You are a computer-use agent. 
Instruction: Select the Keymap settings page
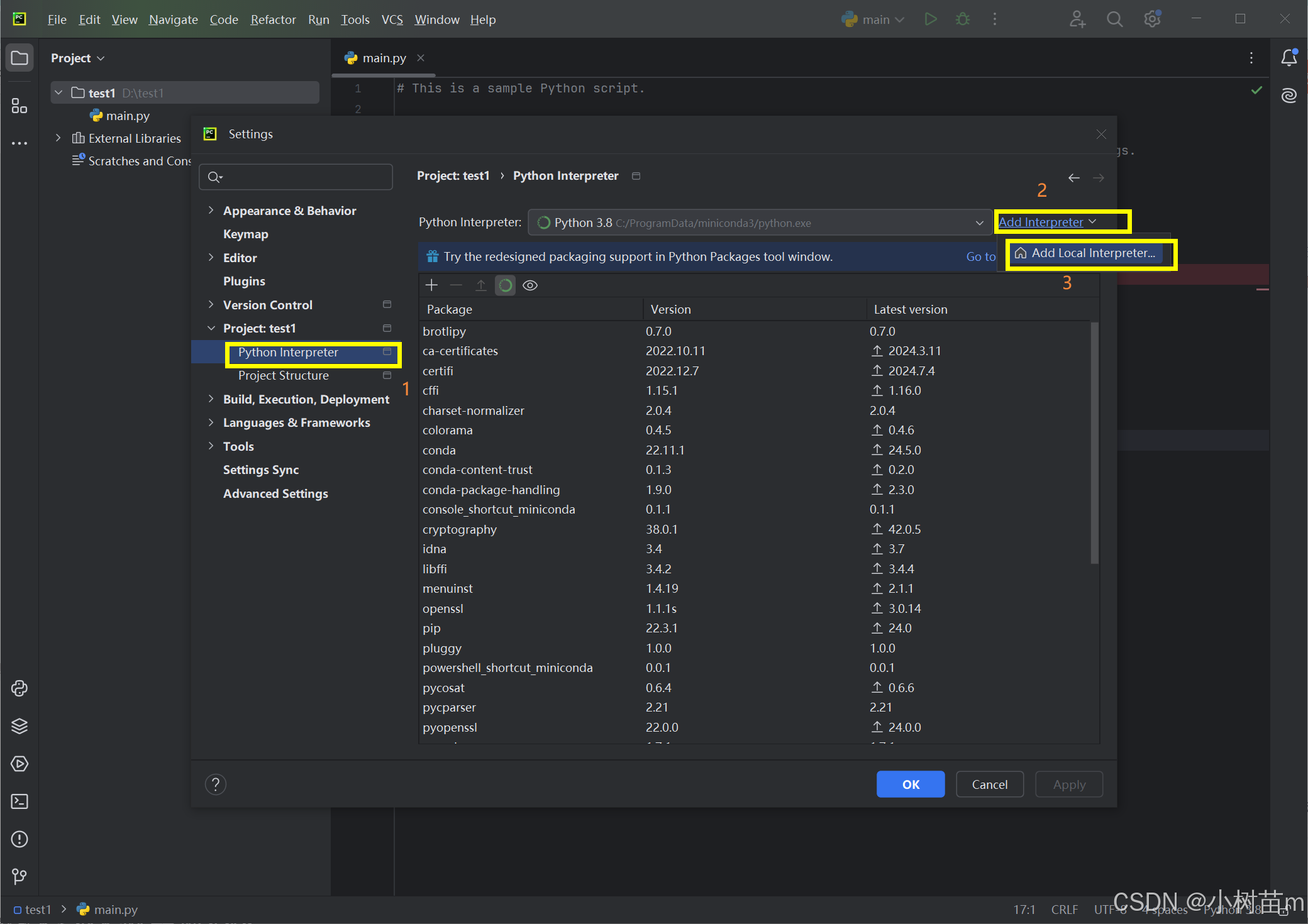tap(246, 234)
